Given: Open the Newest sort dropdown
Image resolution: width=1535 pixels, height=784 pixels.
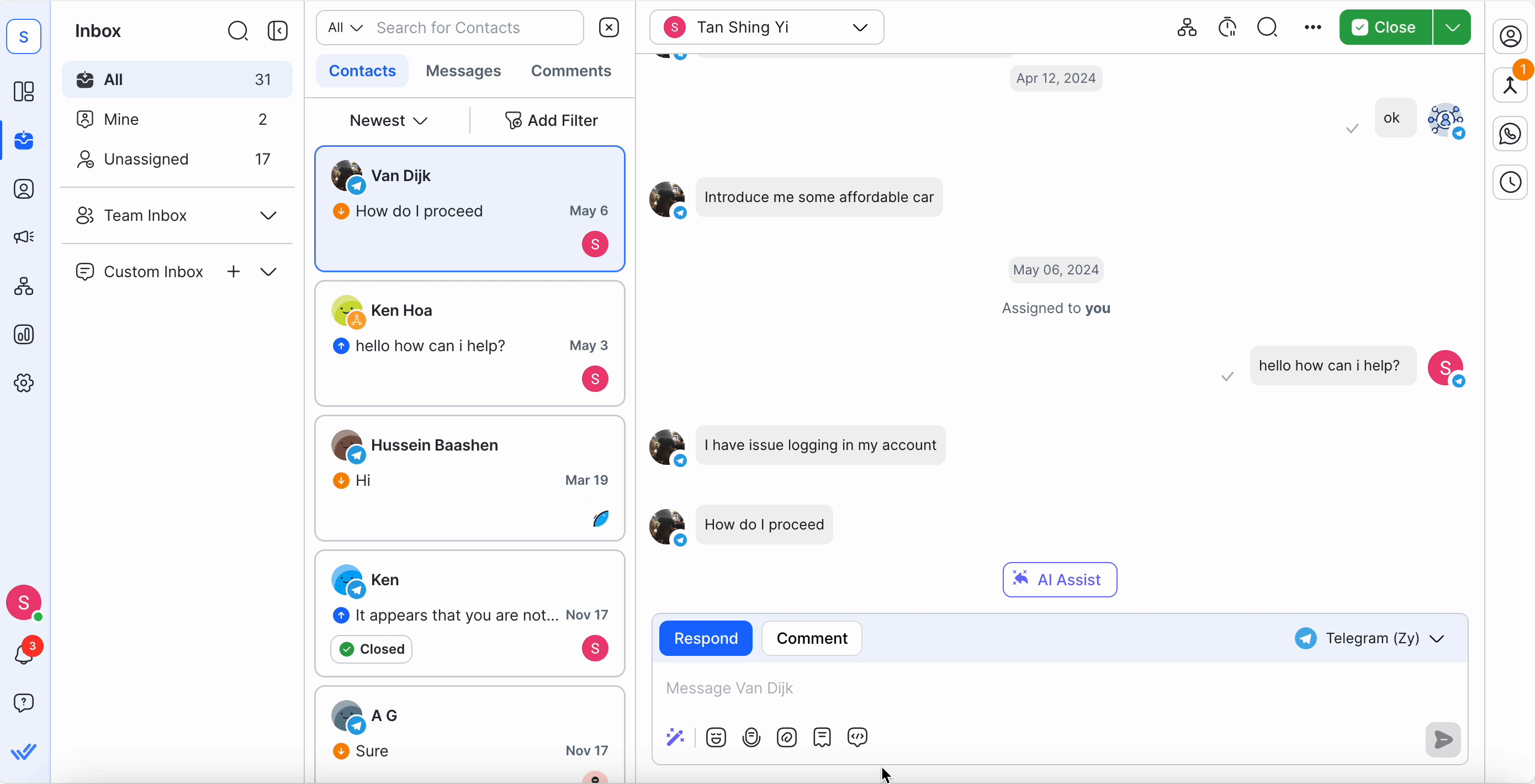Looking at the screenshot, I should tap(389, 121).
